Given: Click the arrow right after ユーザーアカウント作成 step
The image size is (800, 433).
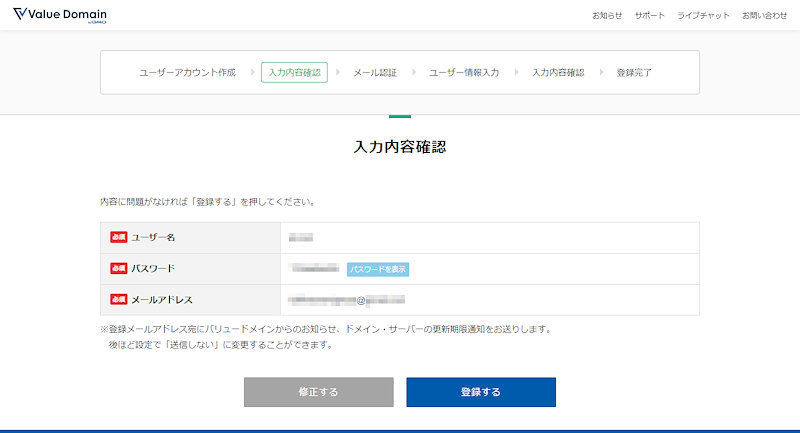Looking at the screenshot, I should click(250, 73).
